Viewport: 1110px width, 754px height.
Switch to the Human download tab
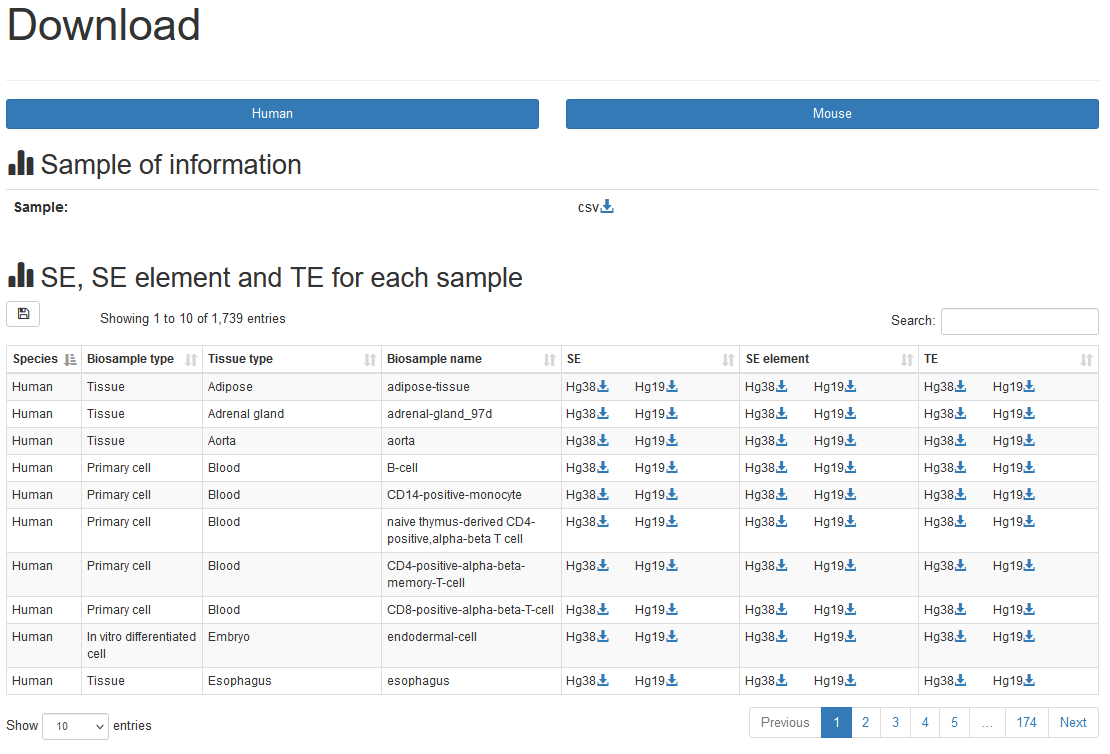273,114
